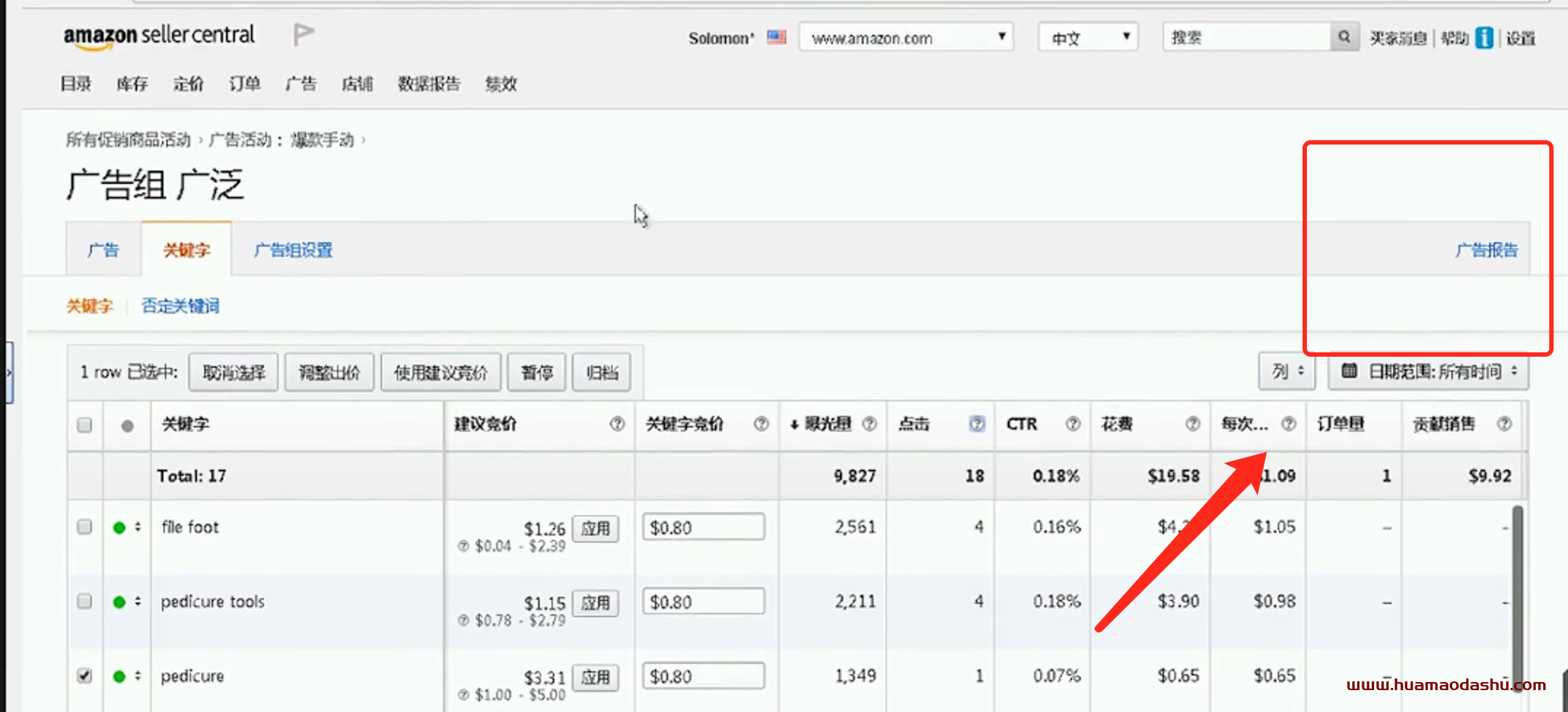This screenshot has height=712, width=1568.
Task: Click the bid input field for file foot
Action: point(703,527)
